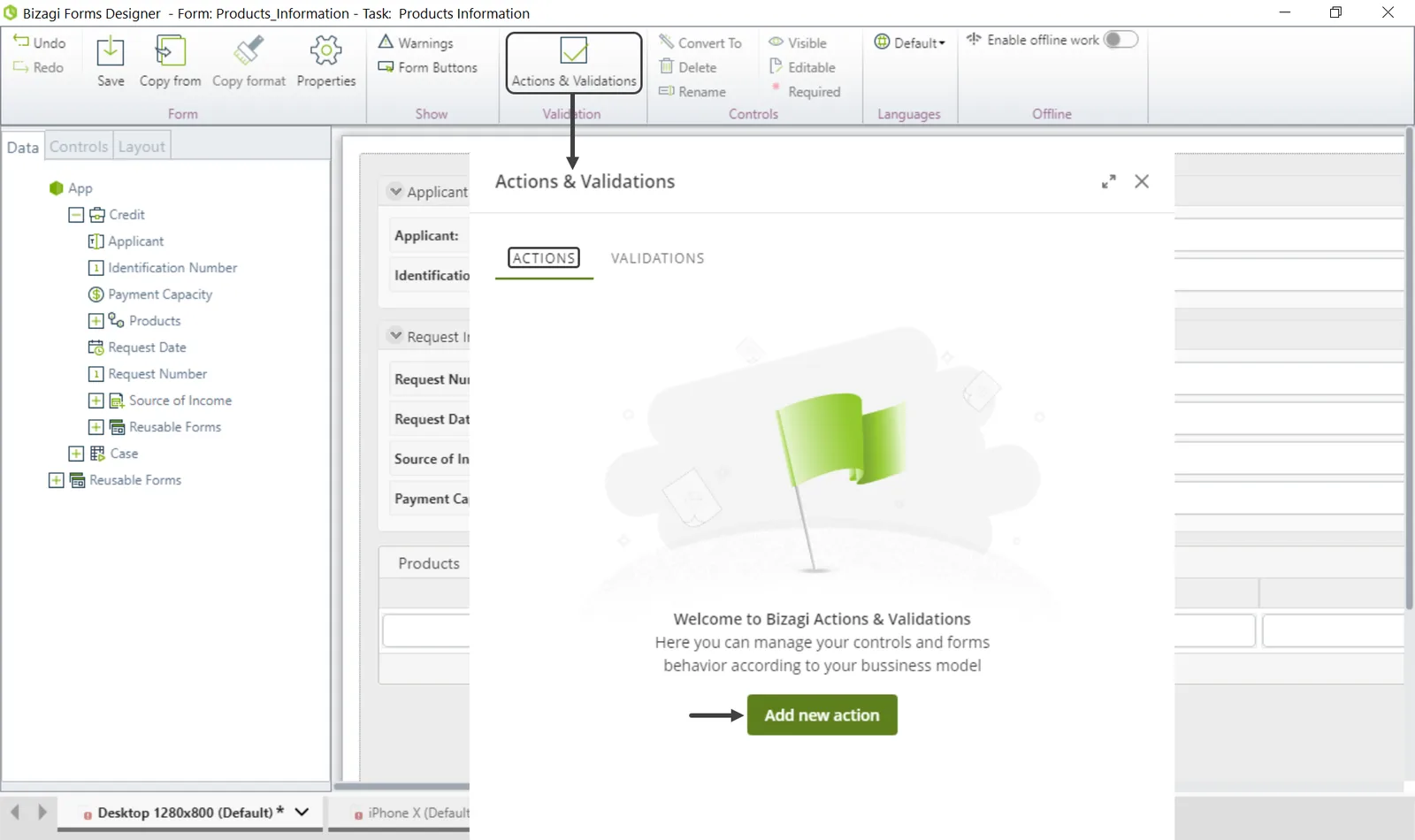
Task: Expand the Case tree node
Action: pos(76,454)
